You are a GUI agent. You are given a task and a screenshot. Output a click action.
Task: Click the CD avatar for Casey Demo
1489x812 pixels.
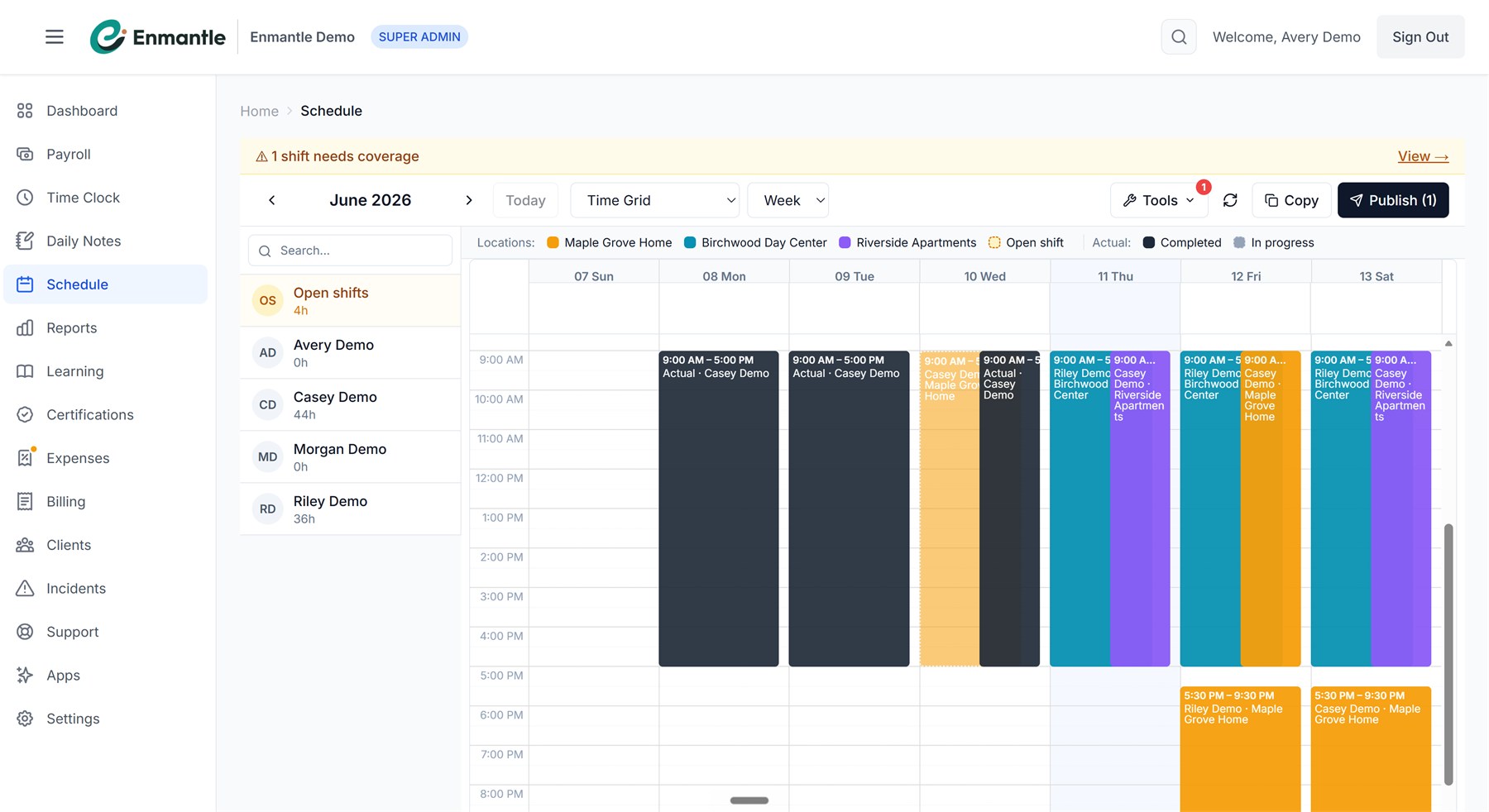(x=267, y=405)
